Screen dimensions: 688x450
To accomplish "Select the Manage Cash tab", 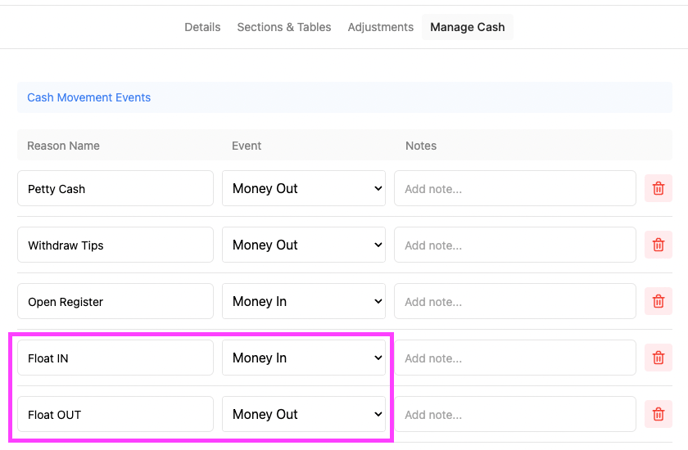I will point(467,27).
